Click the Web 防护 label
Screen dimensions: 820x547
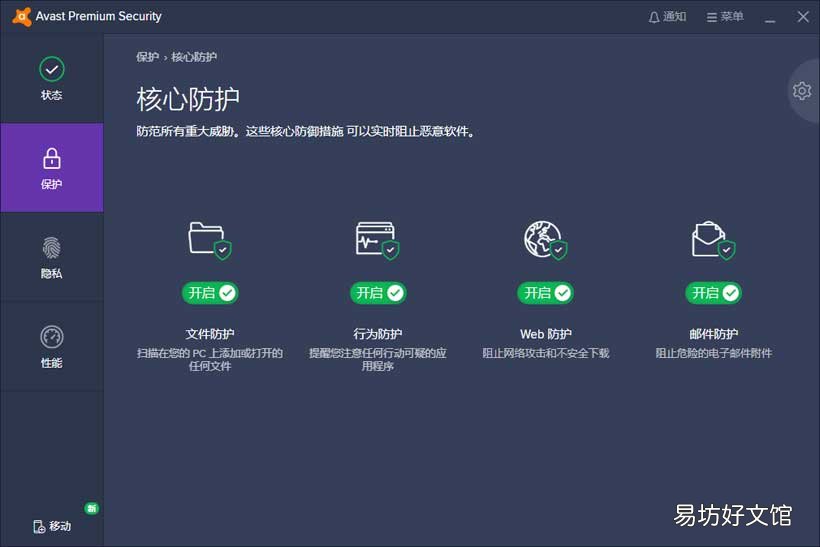pyautogui.click(x=545, y=334)
